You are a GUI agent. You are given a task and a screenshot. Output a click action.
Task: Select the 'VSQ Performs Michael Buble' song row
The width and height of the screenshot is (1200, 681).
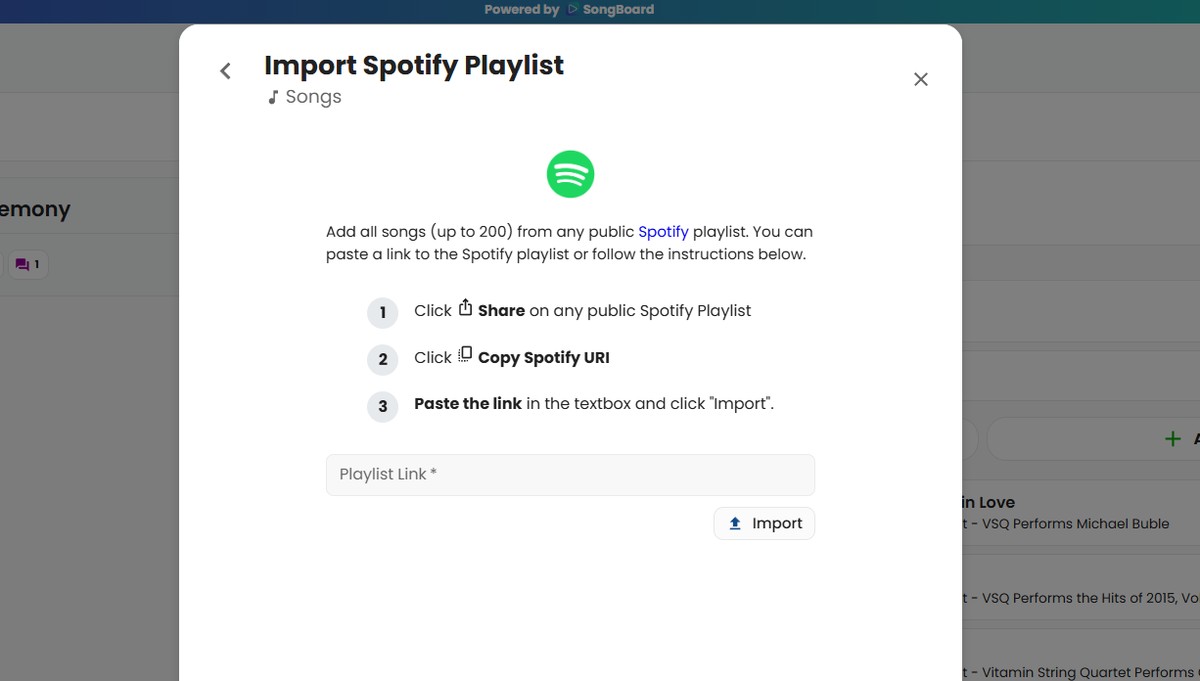point(1081,512)
